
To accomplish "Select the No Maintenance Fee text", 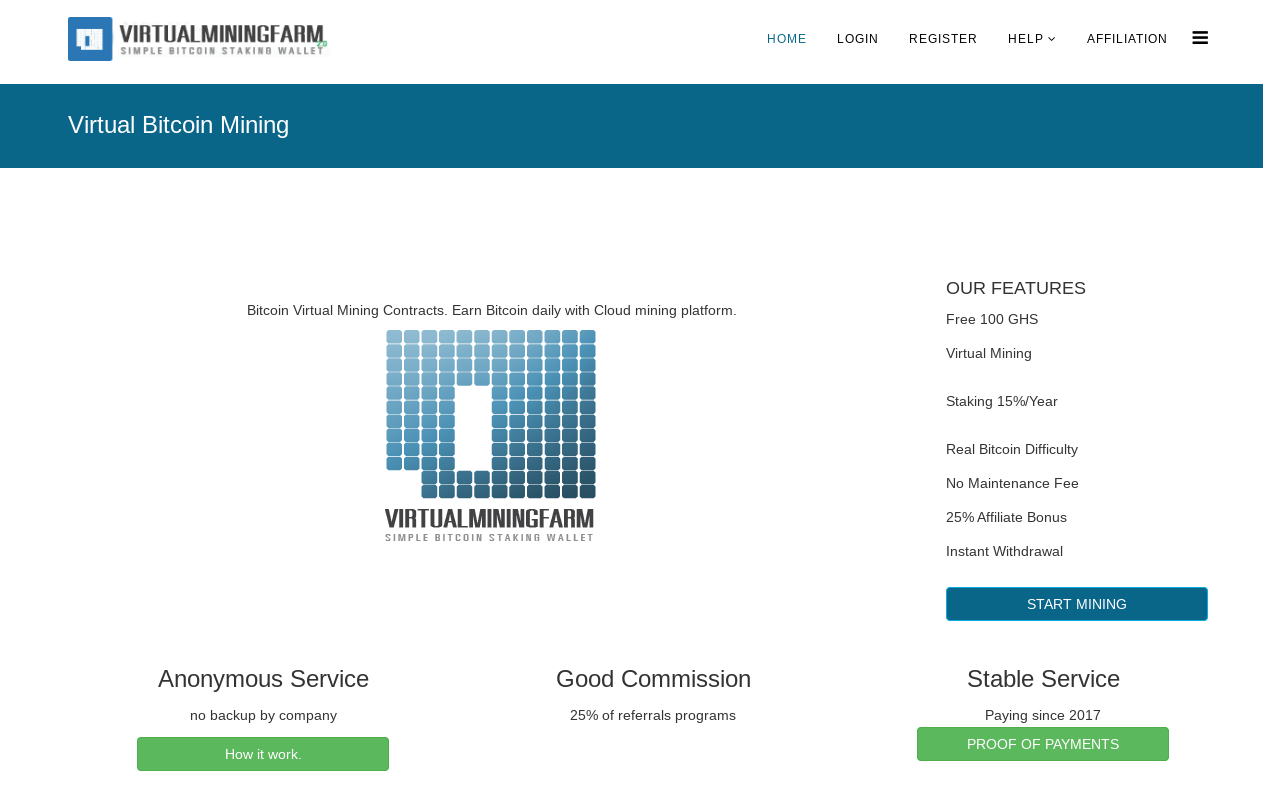I will pos(1012,484).
